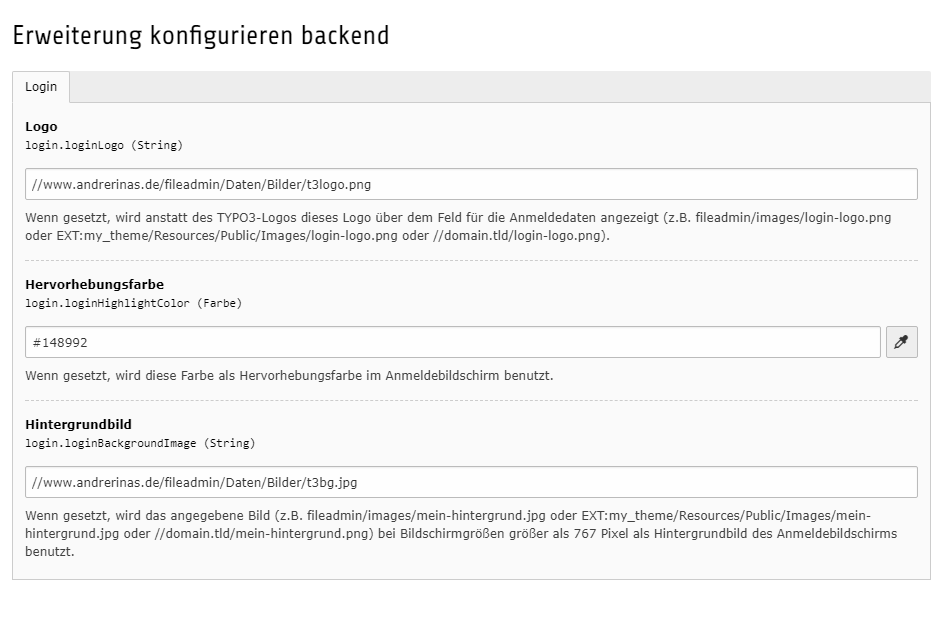Click the page heading Erweiterung konfigurieren backend
Screen dimensions: 946x625
(201, 36)
